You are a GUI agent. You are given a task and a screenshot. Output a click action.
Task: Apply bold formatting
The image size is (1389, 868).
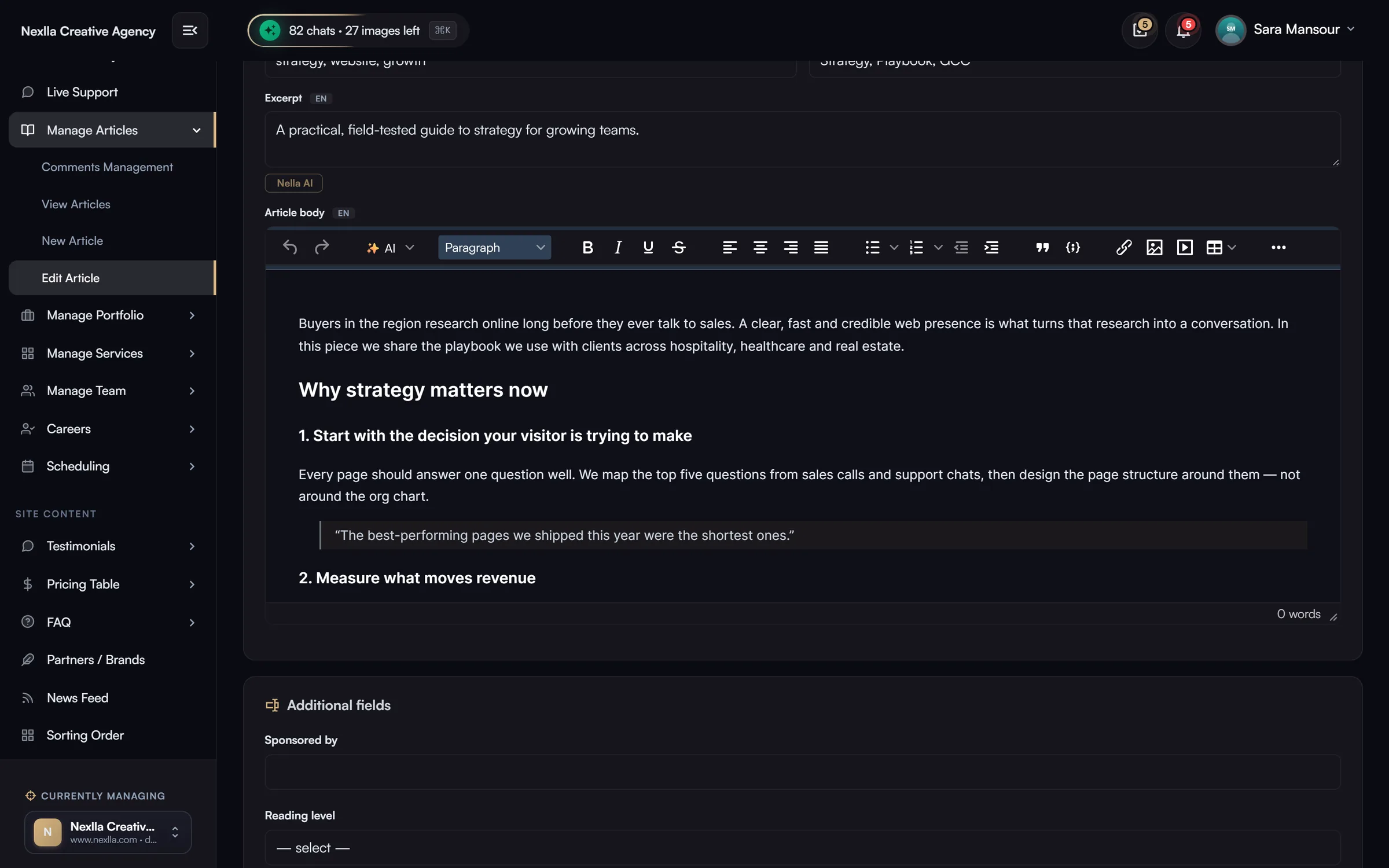(587, 248)
